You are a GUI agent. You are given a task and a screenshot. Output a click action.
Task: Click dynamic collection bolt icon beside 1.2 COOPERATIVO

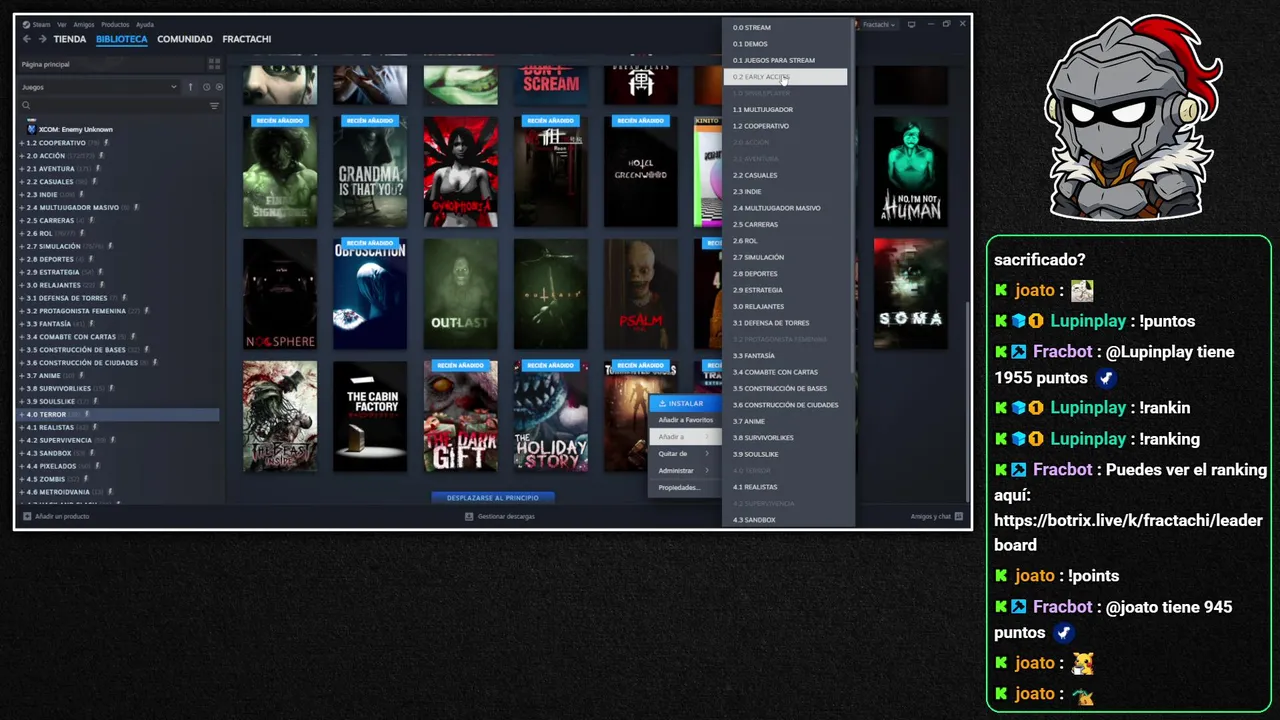(106, 143)
